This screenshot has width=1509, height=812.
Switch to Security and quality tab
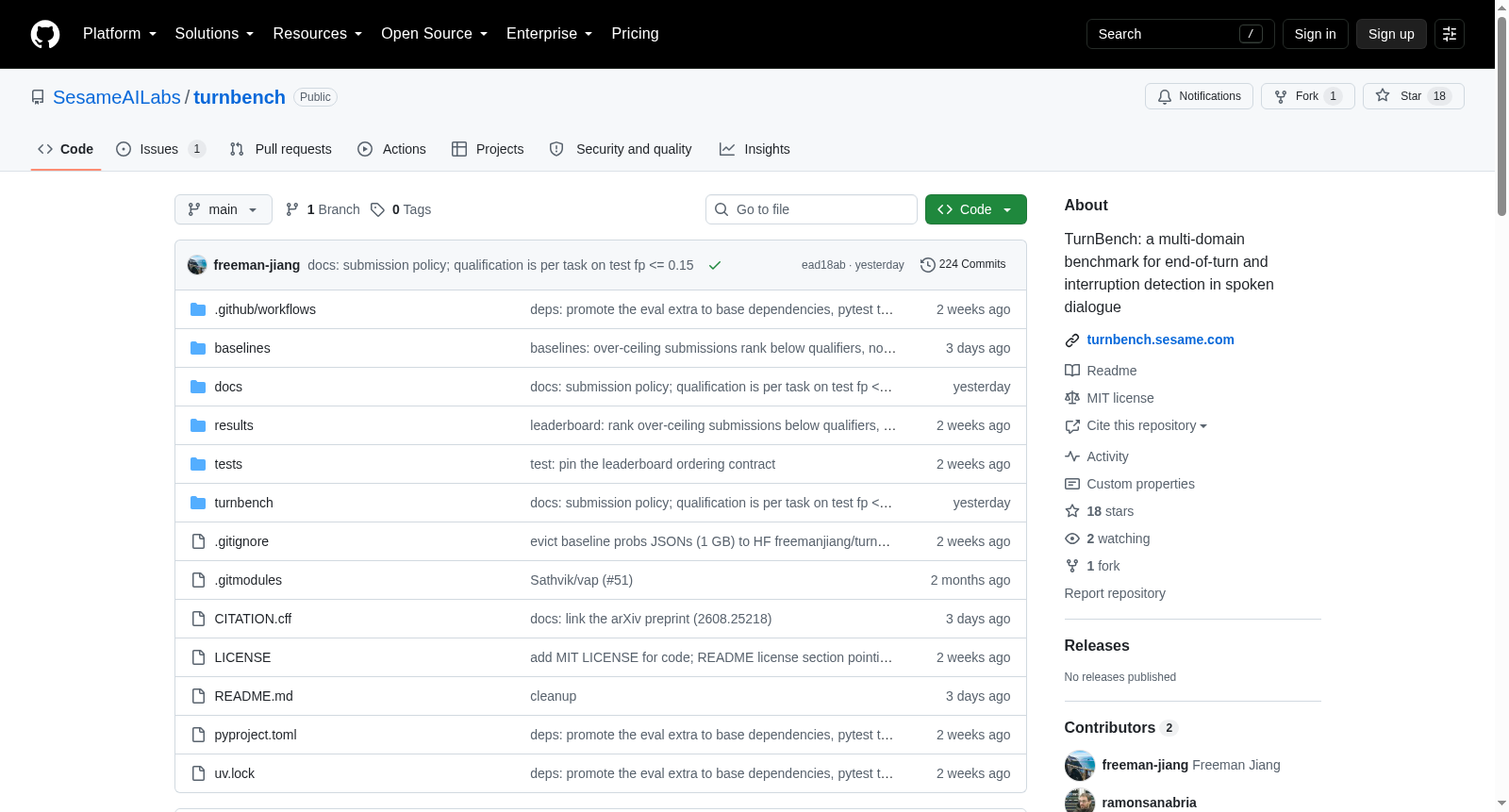click(x=621, y=149)
